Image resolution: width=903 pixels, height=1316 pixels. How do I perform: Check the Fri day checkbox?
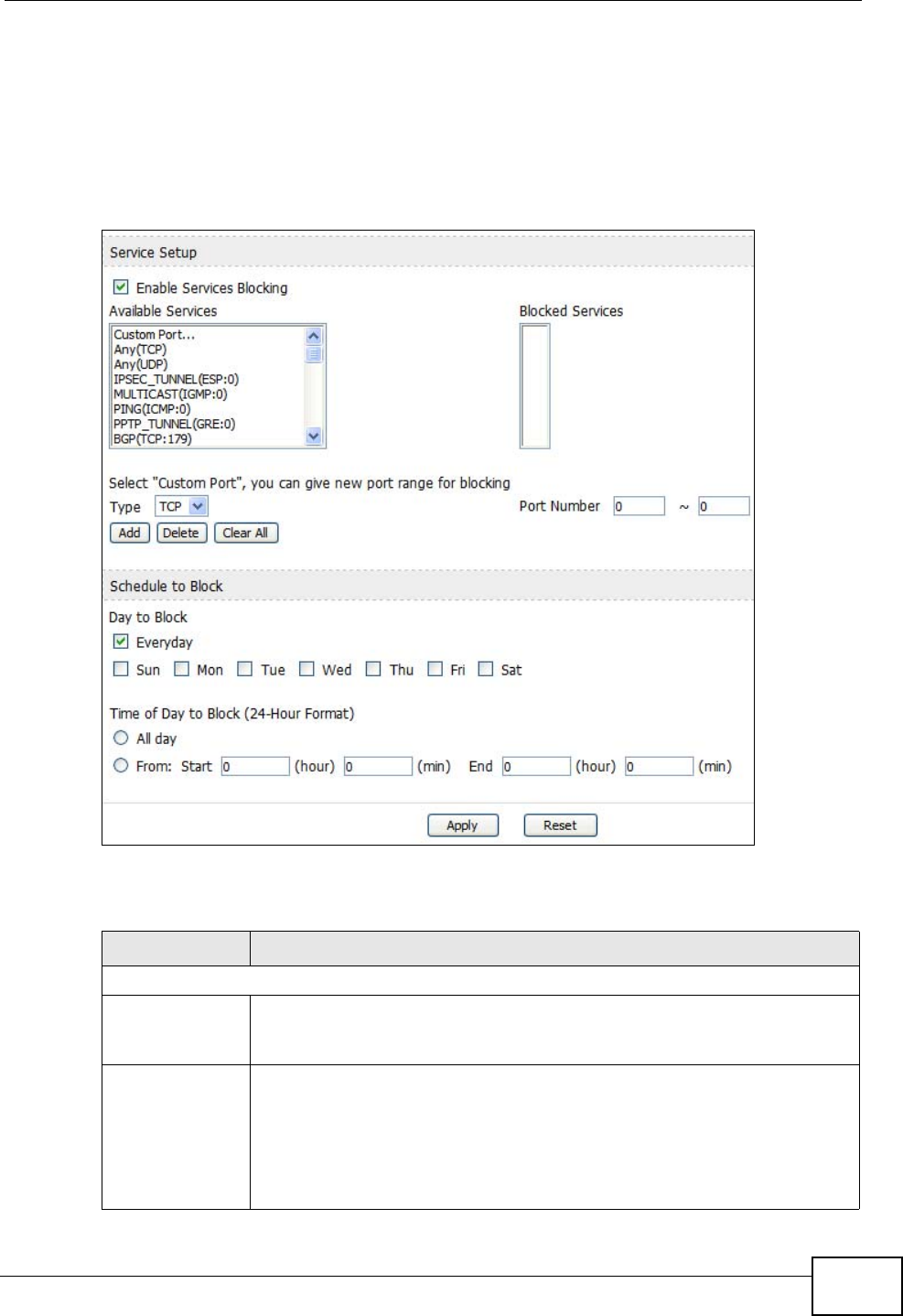coord(435,669)
